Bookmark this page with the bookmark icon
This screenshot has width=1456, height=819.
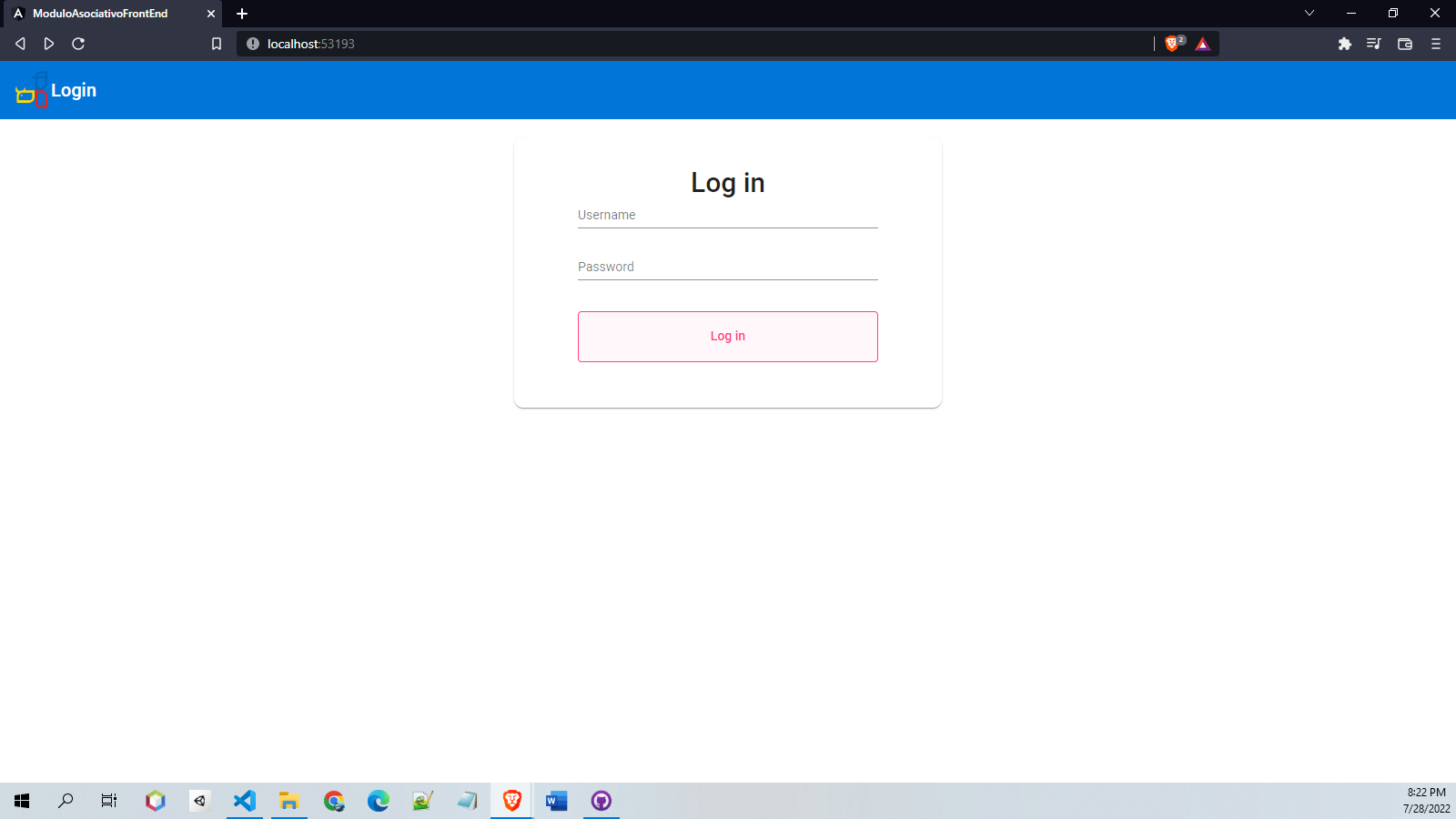pos(217,44)
